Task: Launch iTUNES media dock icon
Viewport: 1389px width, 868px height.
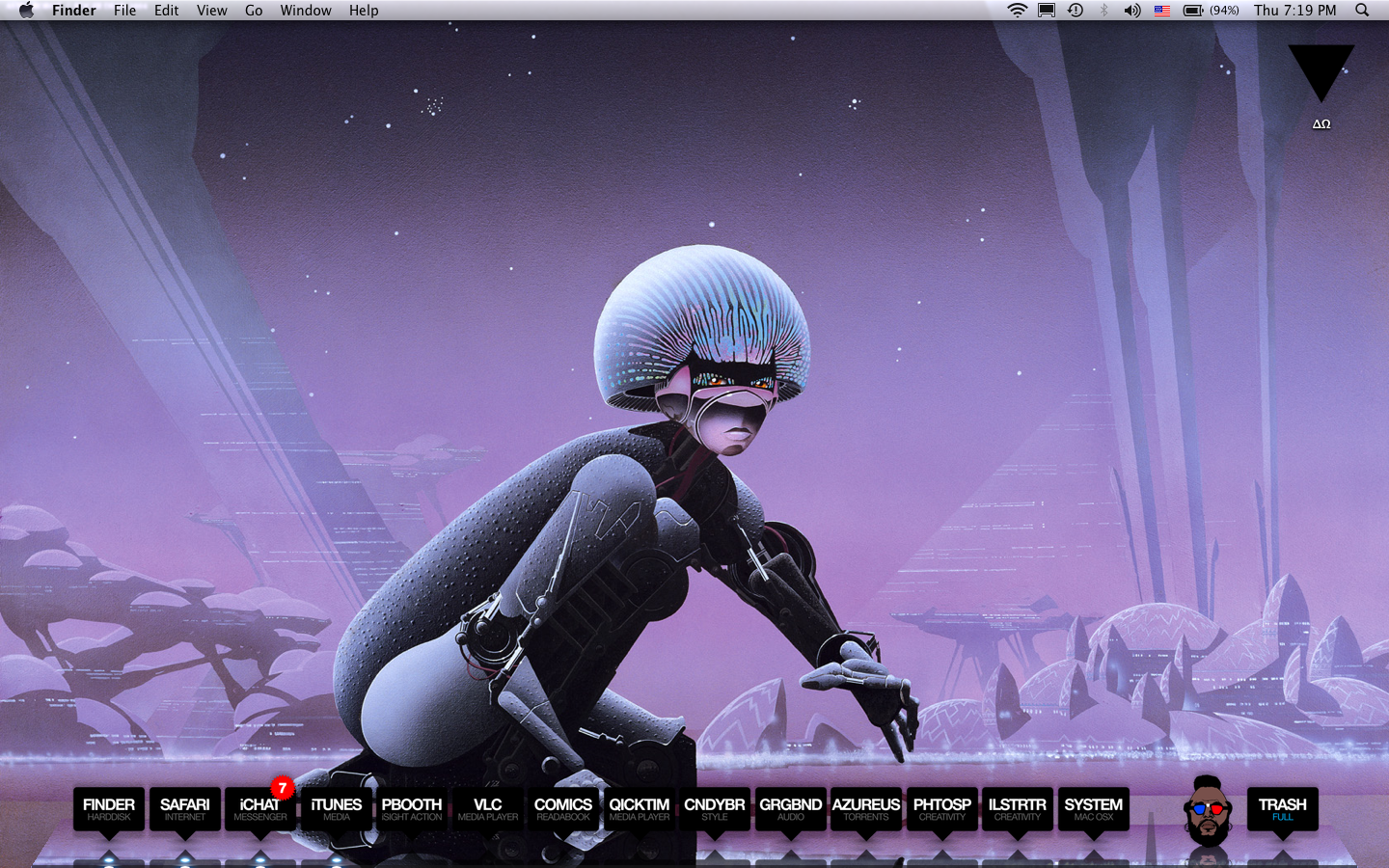Action: pos(336,810)
